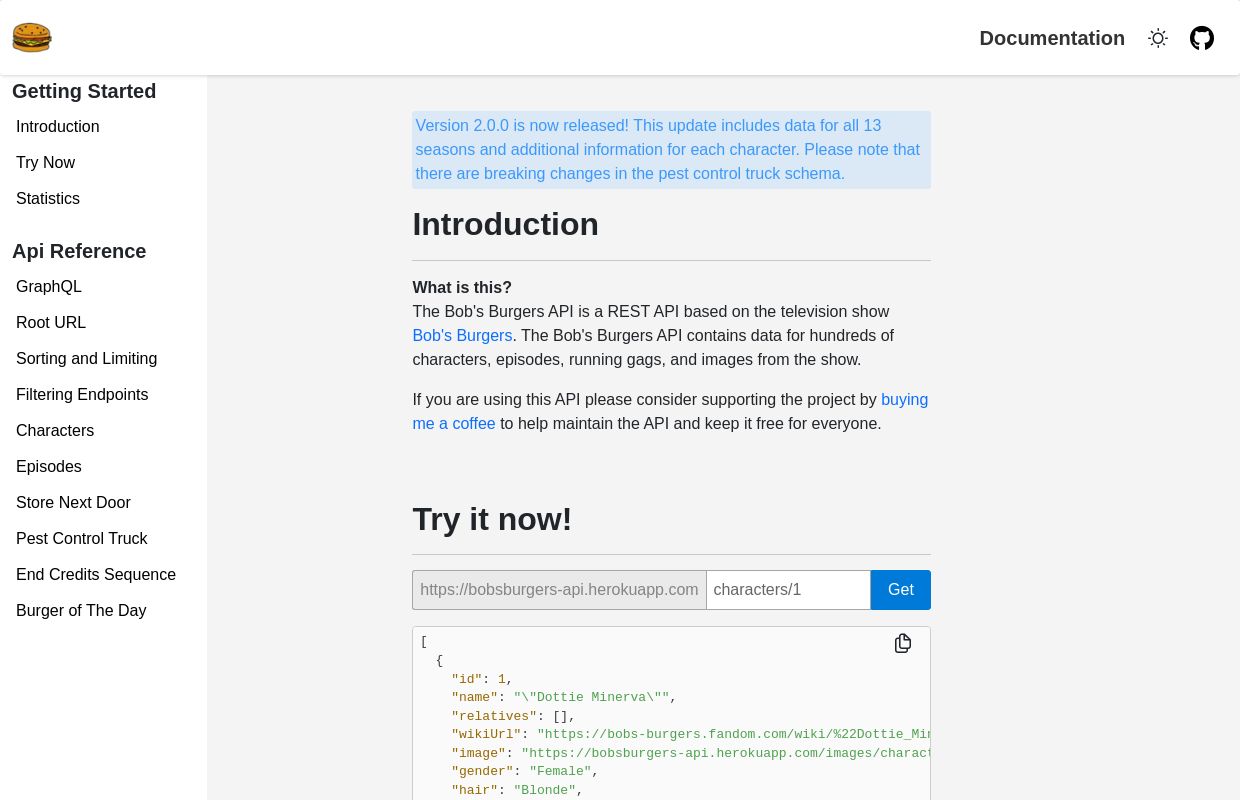Open End Credits Sequence reference
Image resolution: width=1240 pixels, height=800 pixels.
coord(96,575)
